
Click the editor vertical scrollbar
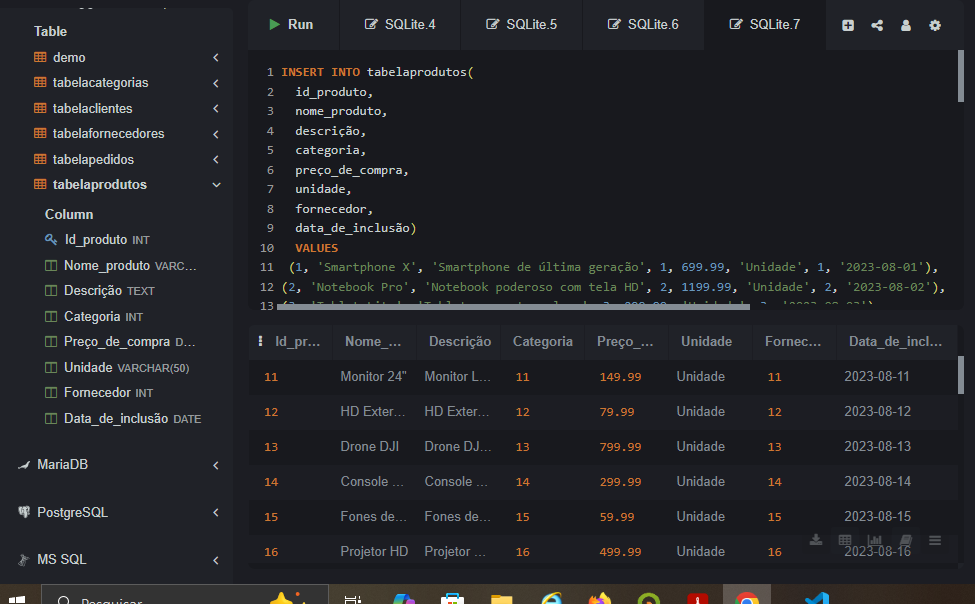coord(961,77)
